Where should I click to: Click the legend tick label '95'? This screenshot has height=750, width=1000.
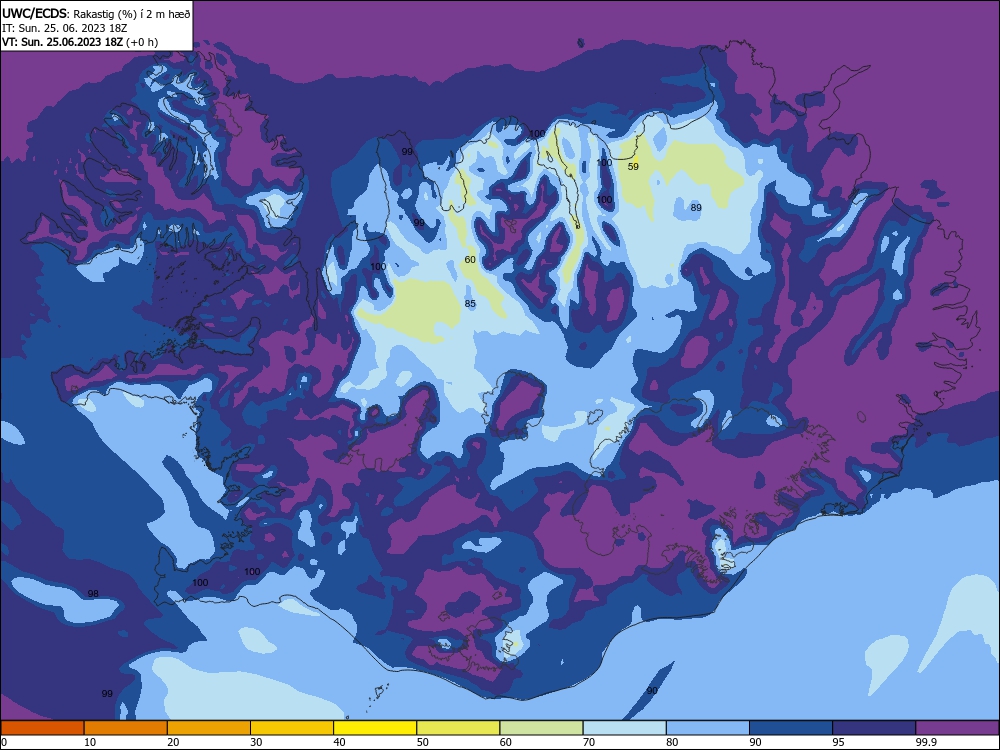click(839, 742)
